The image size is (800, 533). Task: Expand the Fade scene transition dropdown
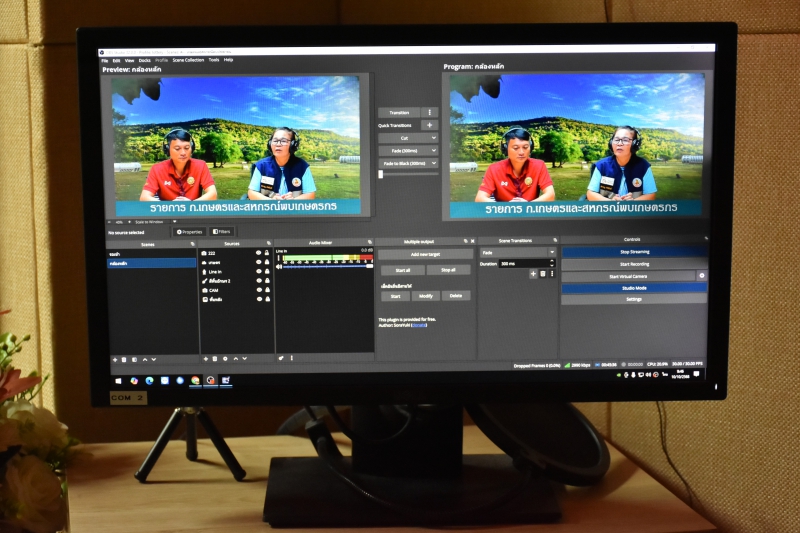[x=551, y=252]
